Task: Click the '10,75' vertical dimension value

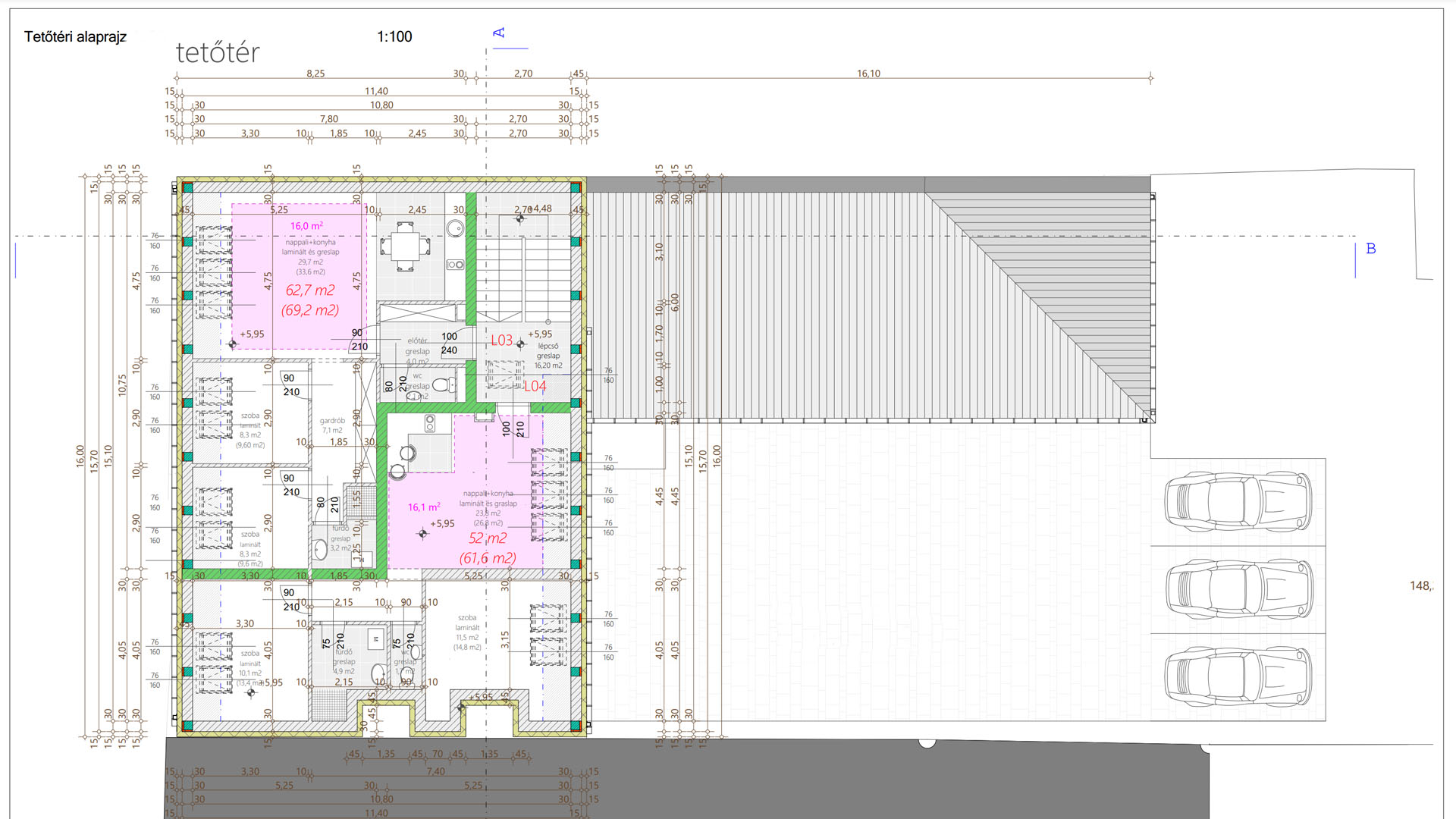Action: click(122, 385)
